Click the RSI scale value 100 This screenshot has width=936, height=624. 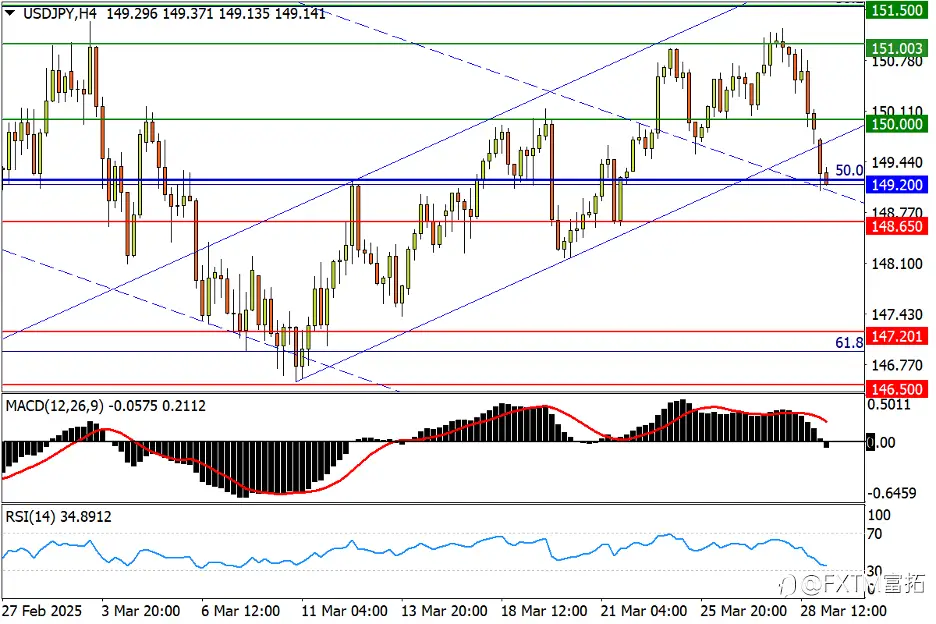879,515
